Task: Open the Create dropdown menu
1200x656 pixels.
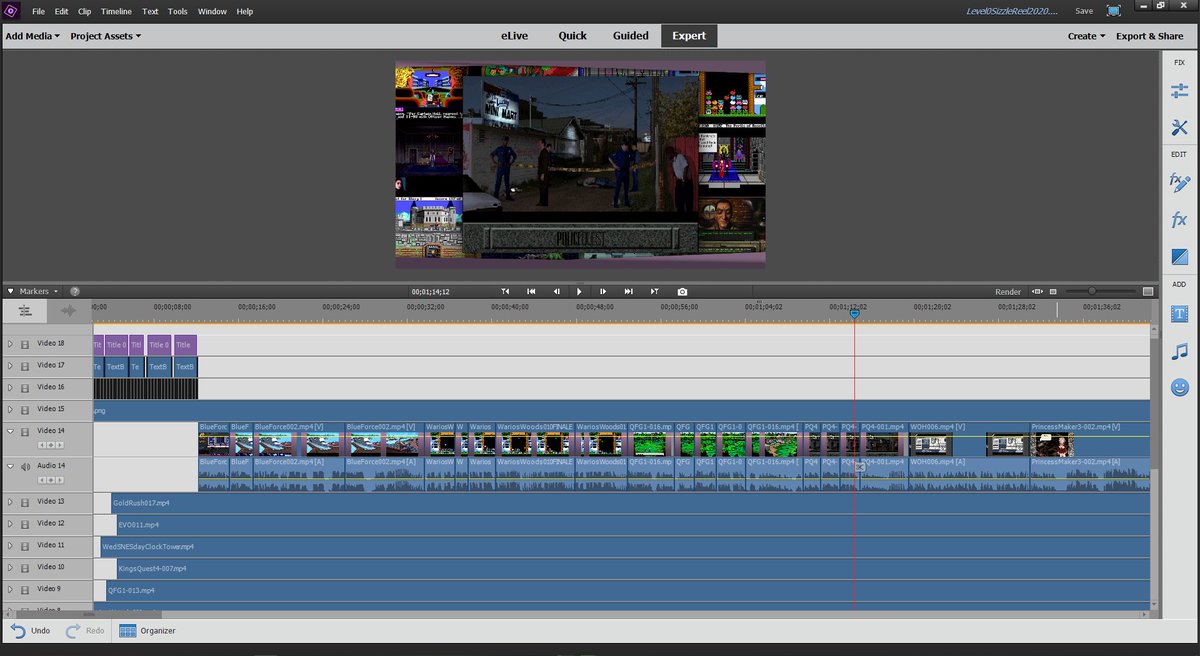Action: point(1086,36)
